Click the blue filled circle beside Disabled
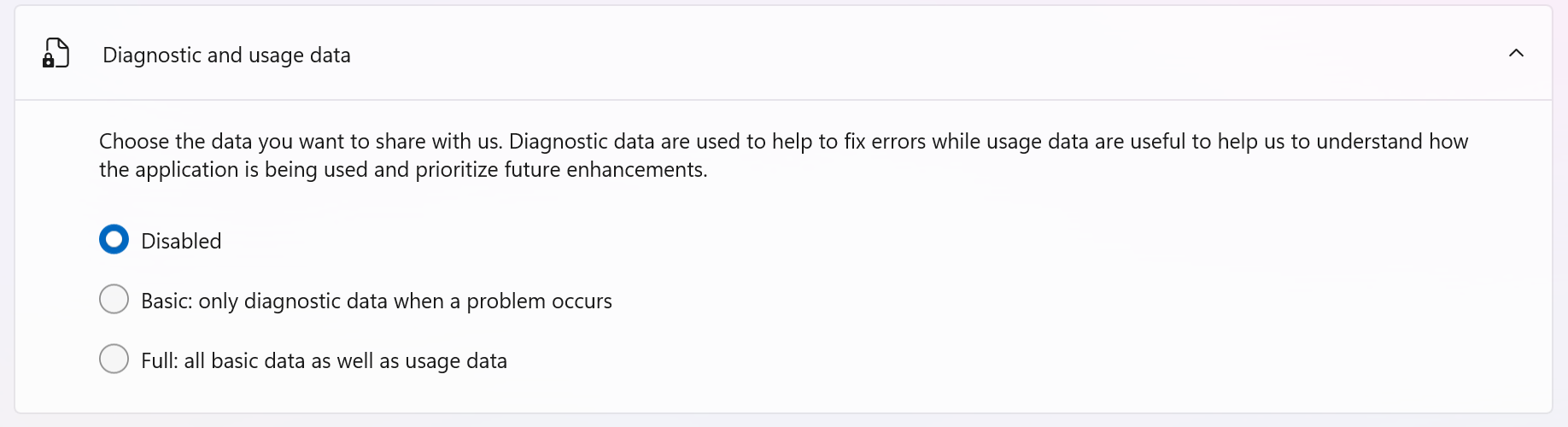This screenshot has height=427, width=1568. tap(114, 240)
